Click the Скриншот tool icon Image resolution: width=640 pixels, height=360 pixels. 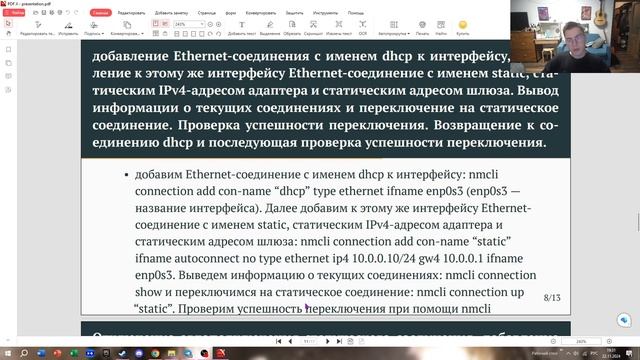pos(313,25)
